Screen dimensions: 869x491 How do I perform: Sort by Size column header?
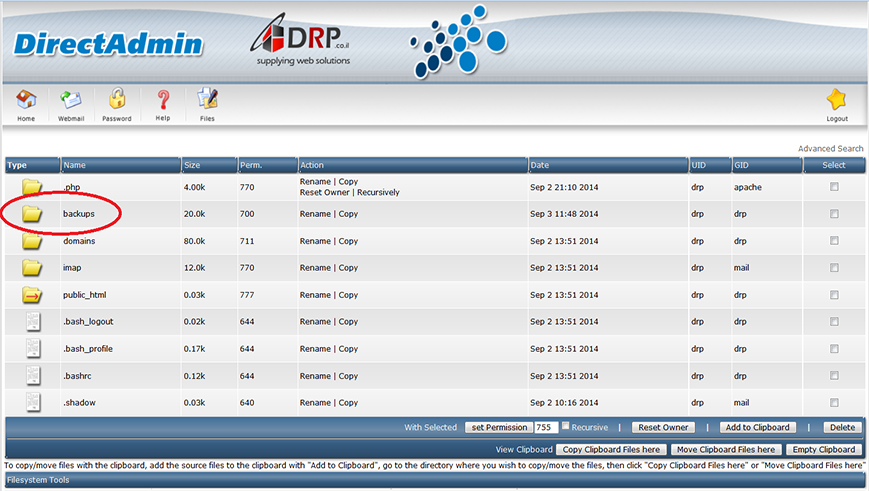coord(194,165)
